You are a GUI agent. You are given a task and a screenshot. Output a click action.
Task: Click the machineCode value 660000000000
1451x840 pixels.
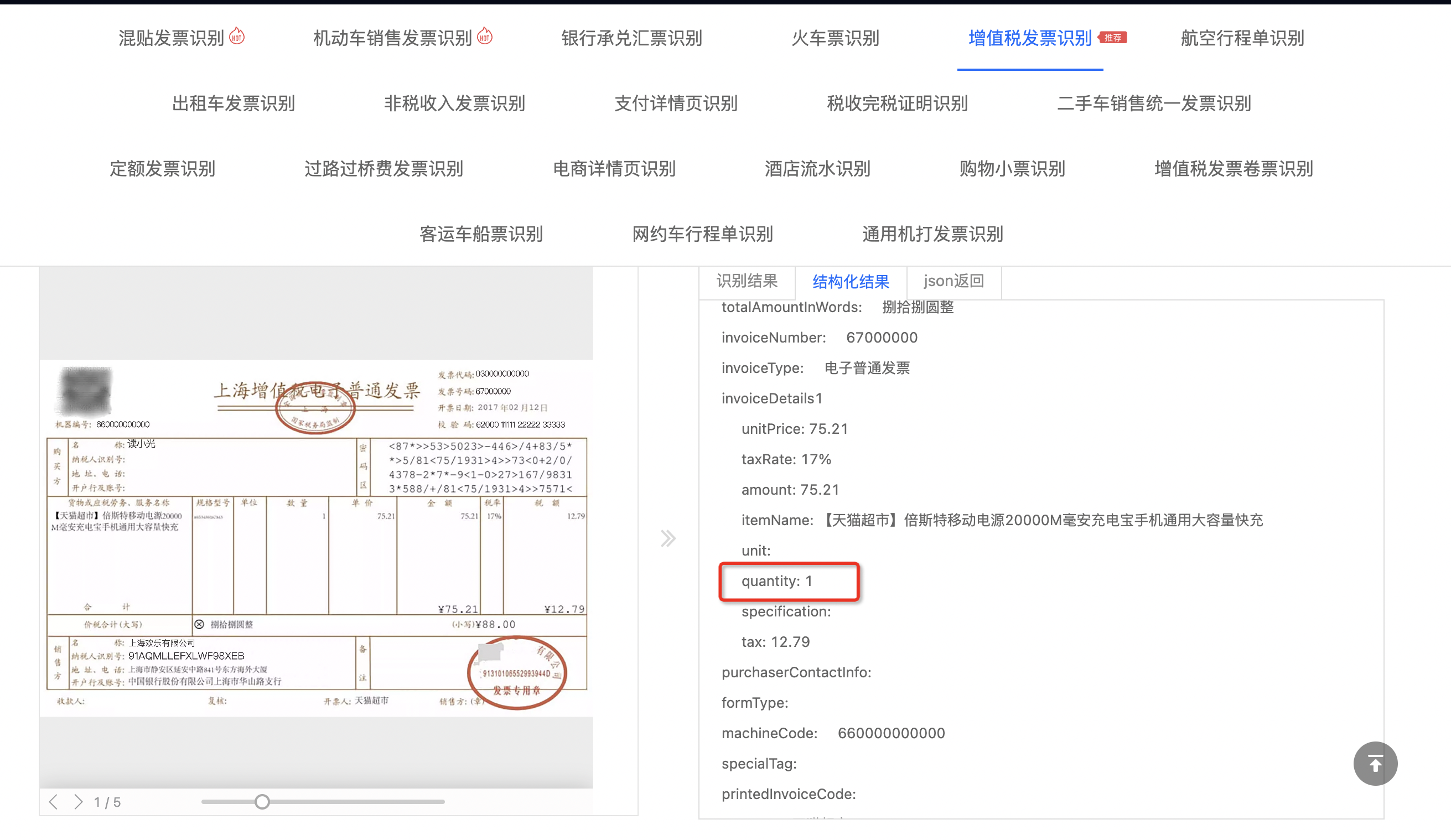click(x=891, y=733)
